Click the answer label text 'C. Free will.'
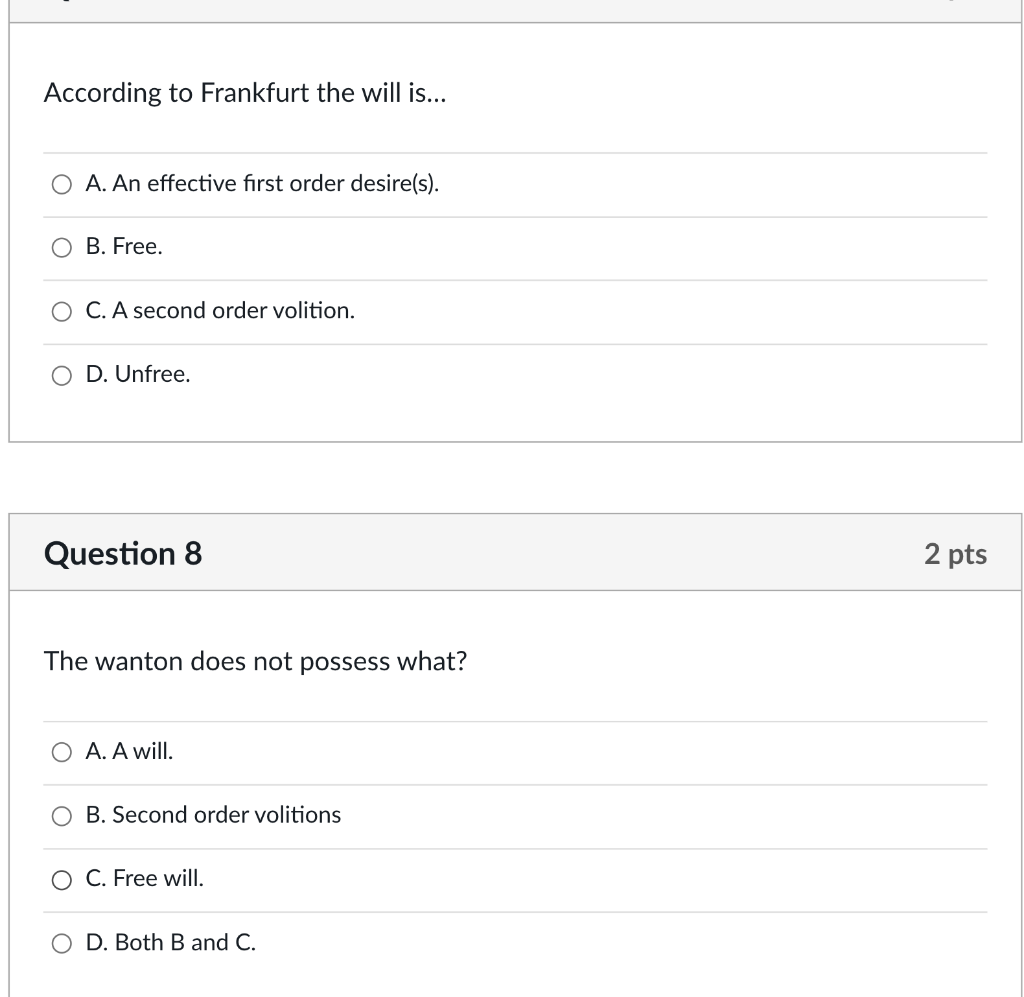 point(145,879)
